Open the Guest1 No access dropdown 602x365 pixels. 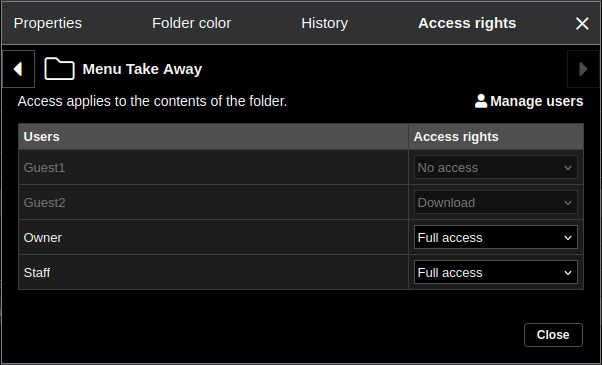[x=496, y=167]
